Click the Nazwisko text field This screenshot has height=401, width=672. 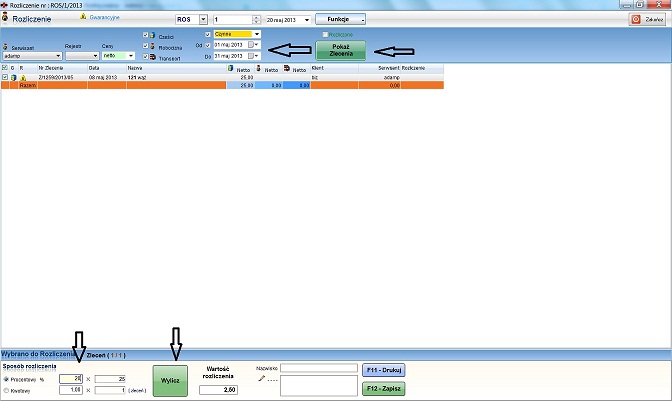point(319,368)
